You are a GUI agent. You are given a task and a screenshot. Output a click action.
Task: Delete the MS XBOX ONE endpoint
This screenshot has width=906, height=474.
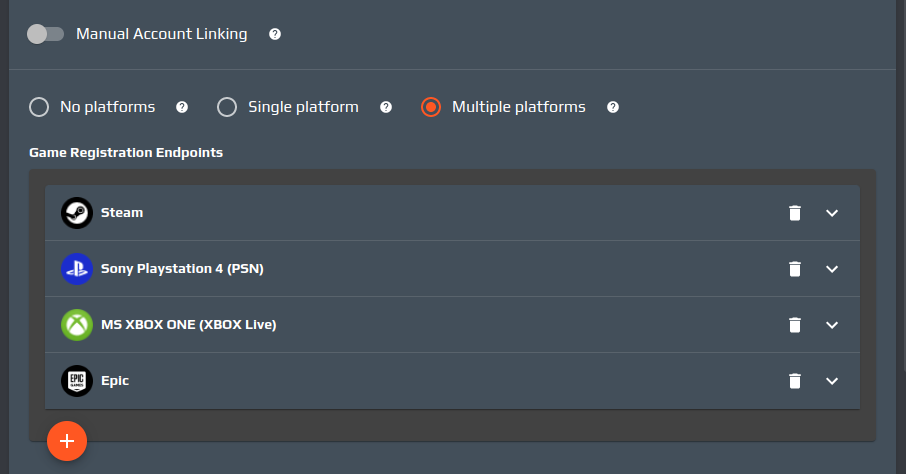795,325
